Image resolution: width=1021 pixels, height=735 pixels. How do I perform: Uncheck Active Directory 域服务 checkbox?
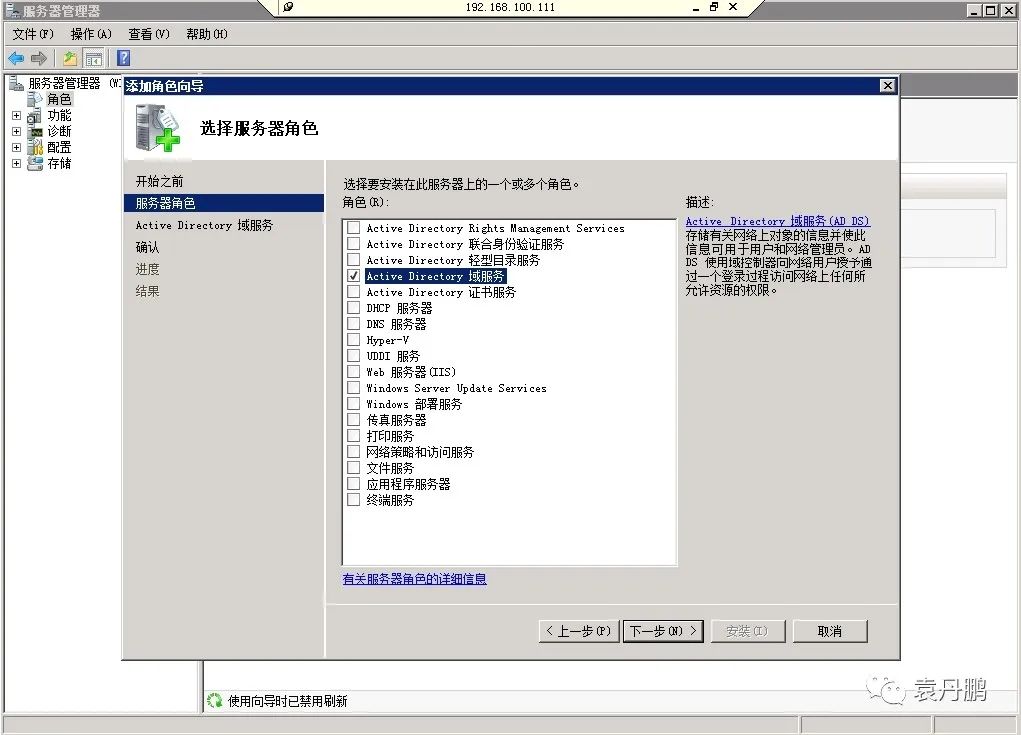point(354,276)
